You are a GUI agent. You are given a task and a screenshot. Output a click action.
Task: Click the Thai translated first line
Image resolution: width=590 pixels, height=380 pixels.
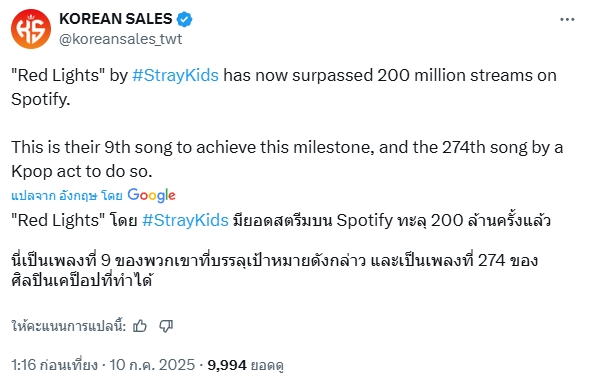281,220
